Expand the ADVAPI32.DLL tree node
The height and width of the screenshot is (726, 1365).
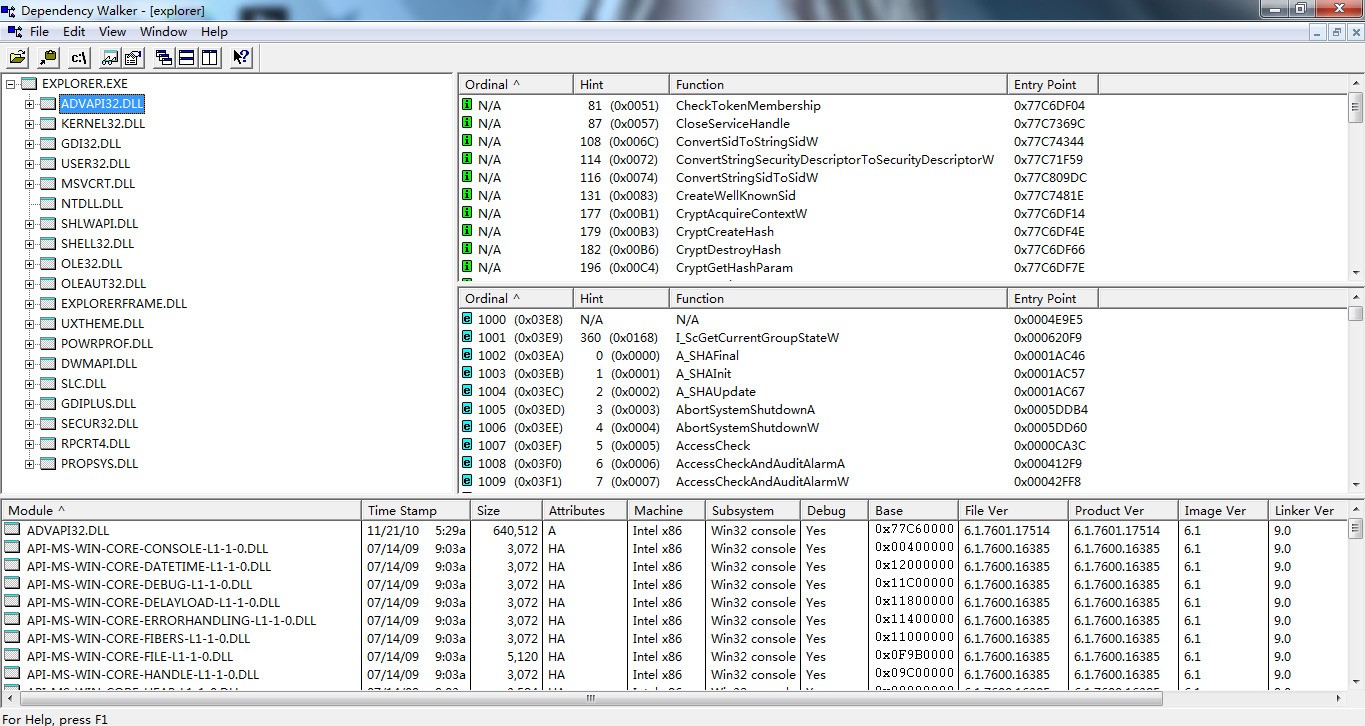click(29, 104)
